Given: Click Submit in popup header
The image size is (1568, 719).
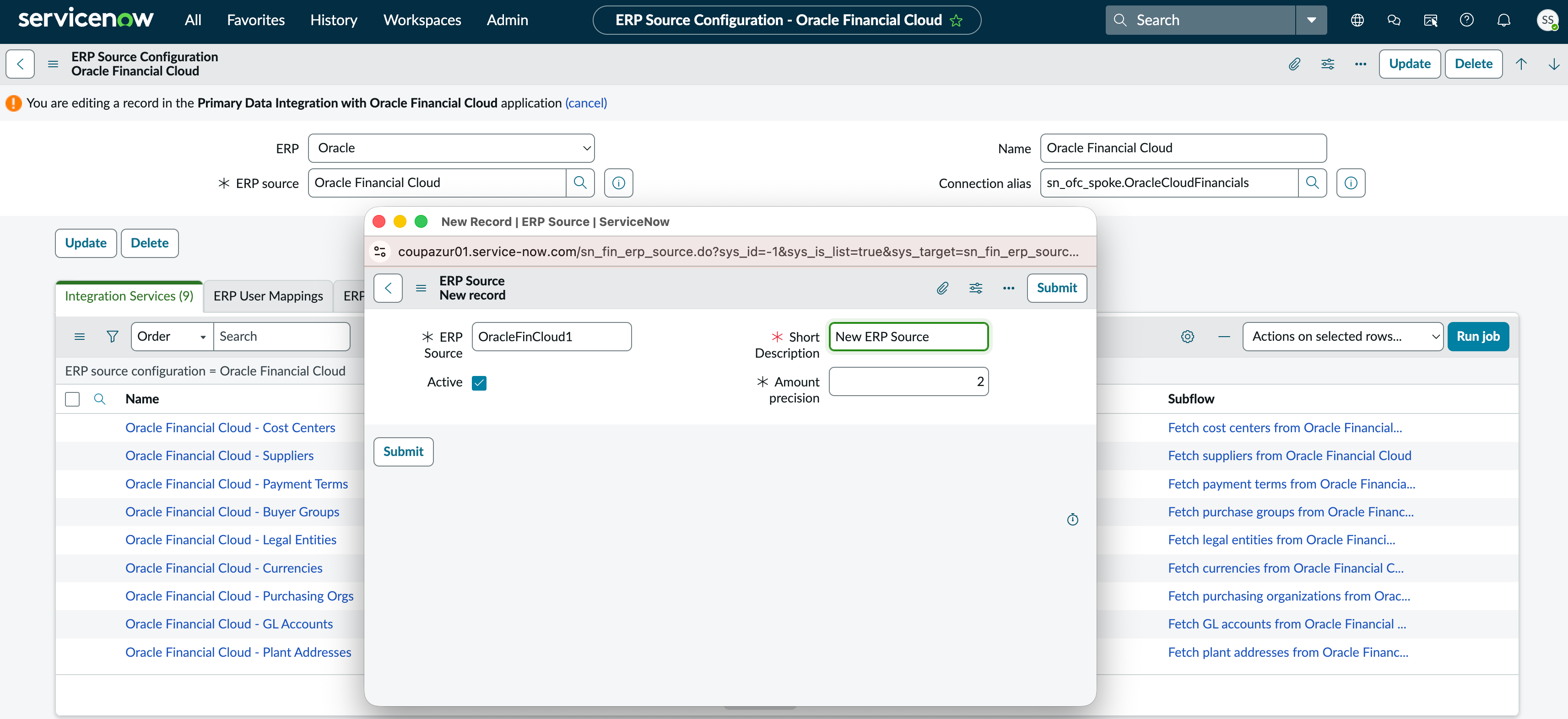Looking at the screenshot, I should click(1057, 288).
